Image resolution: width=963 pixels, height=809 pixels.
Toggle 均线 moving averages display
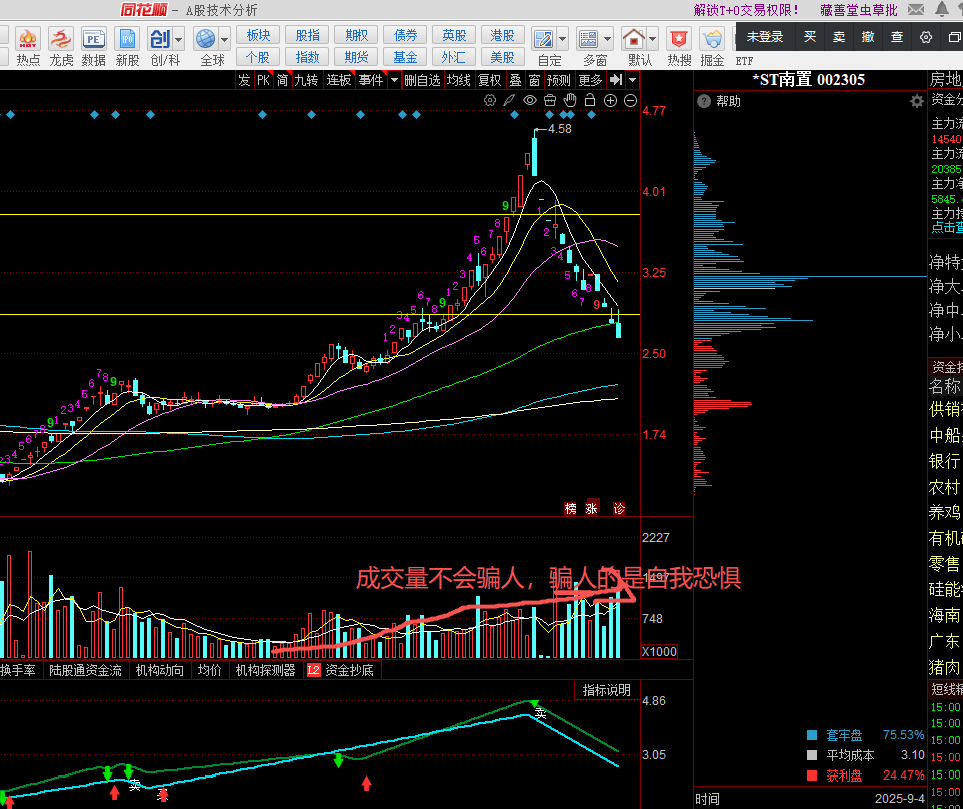click(x=458, y=80)
